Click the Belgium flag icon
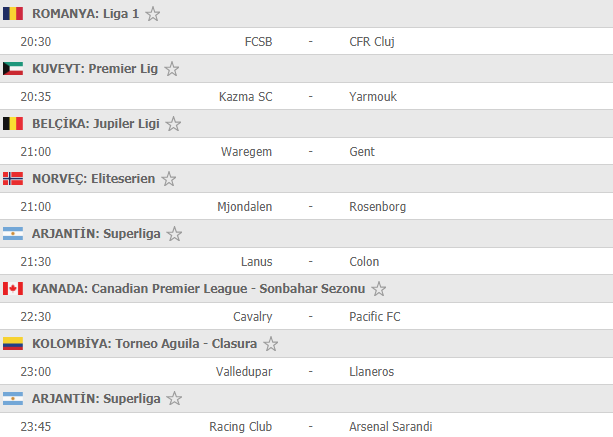 coord(13,124)
